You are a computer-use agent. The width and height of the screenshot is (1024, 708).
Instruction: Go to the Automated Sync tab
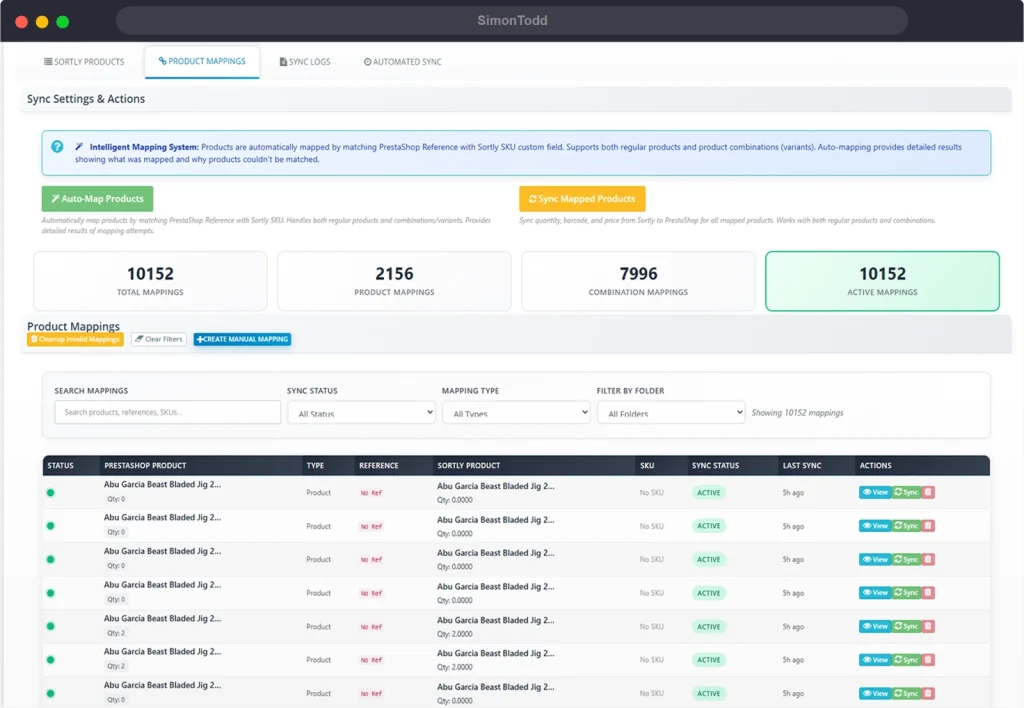point(403,62)
